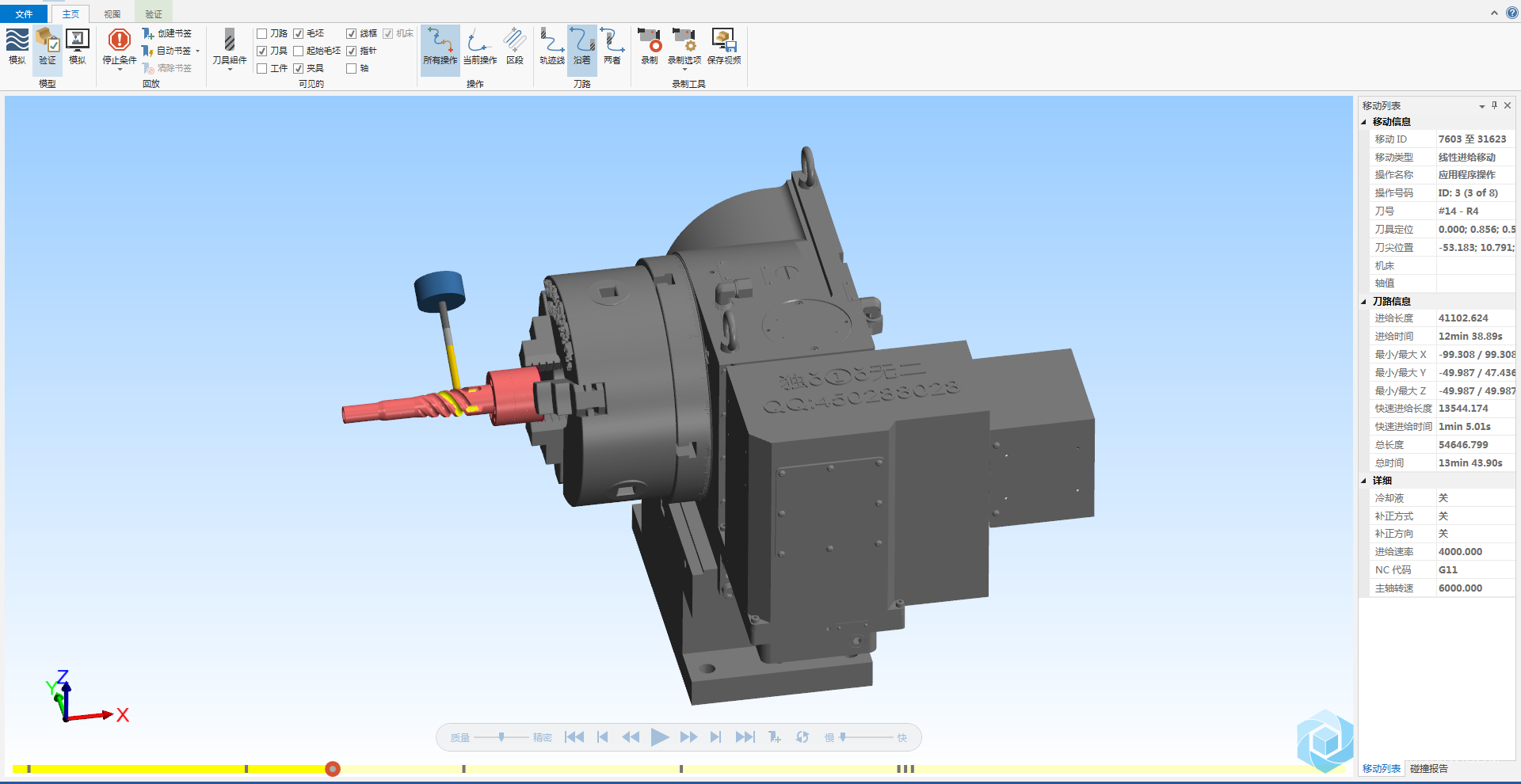The image size is (1521, 784).
Task: Collapse the ribbon with the chevron
Action: [x=1494, y=13]
